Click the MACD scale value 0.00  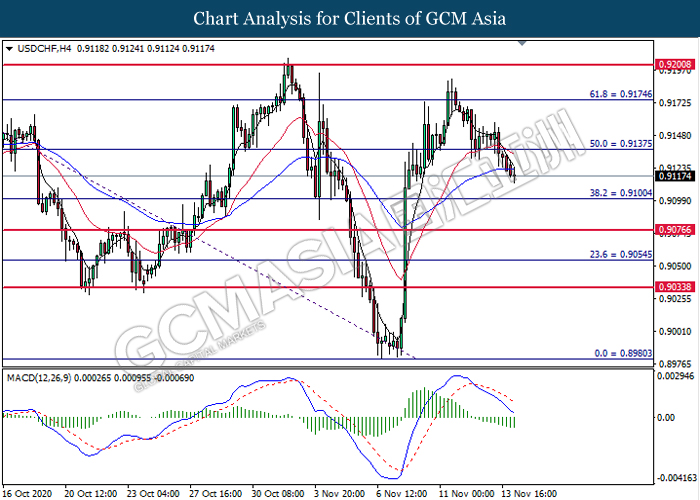tap(666, 417)
